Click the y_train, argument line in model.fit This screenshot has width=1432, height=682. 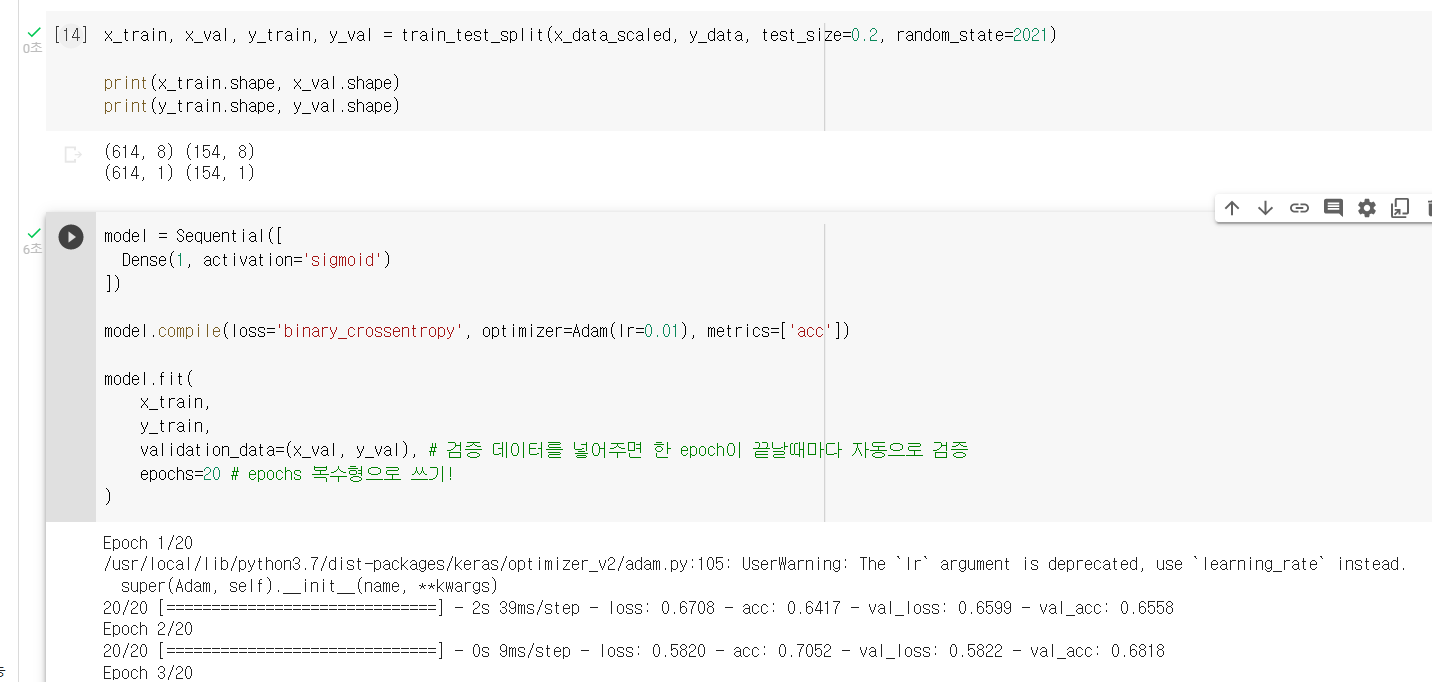(175, 426)
